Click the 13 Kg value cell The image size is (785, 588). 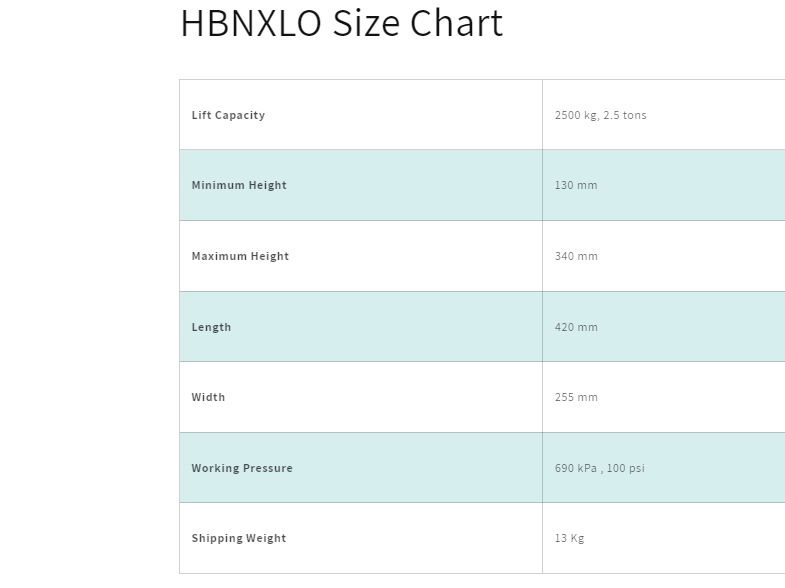(663, 538)
